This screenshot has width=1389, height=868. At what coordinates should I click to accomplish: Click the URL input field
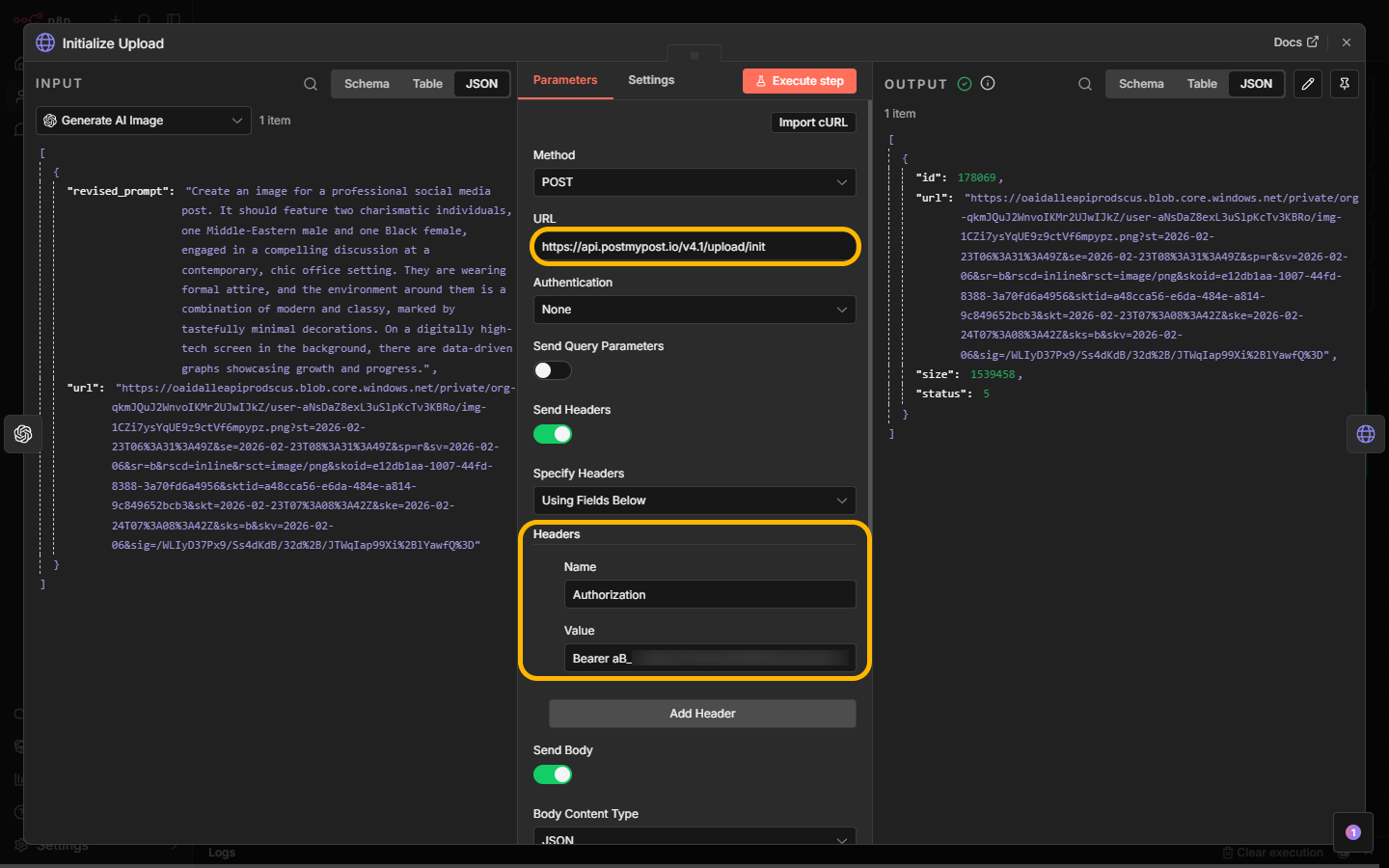[x=694, y=247]
